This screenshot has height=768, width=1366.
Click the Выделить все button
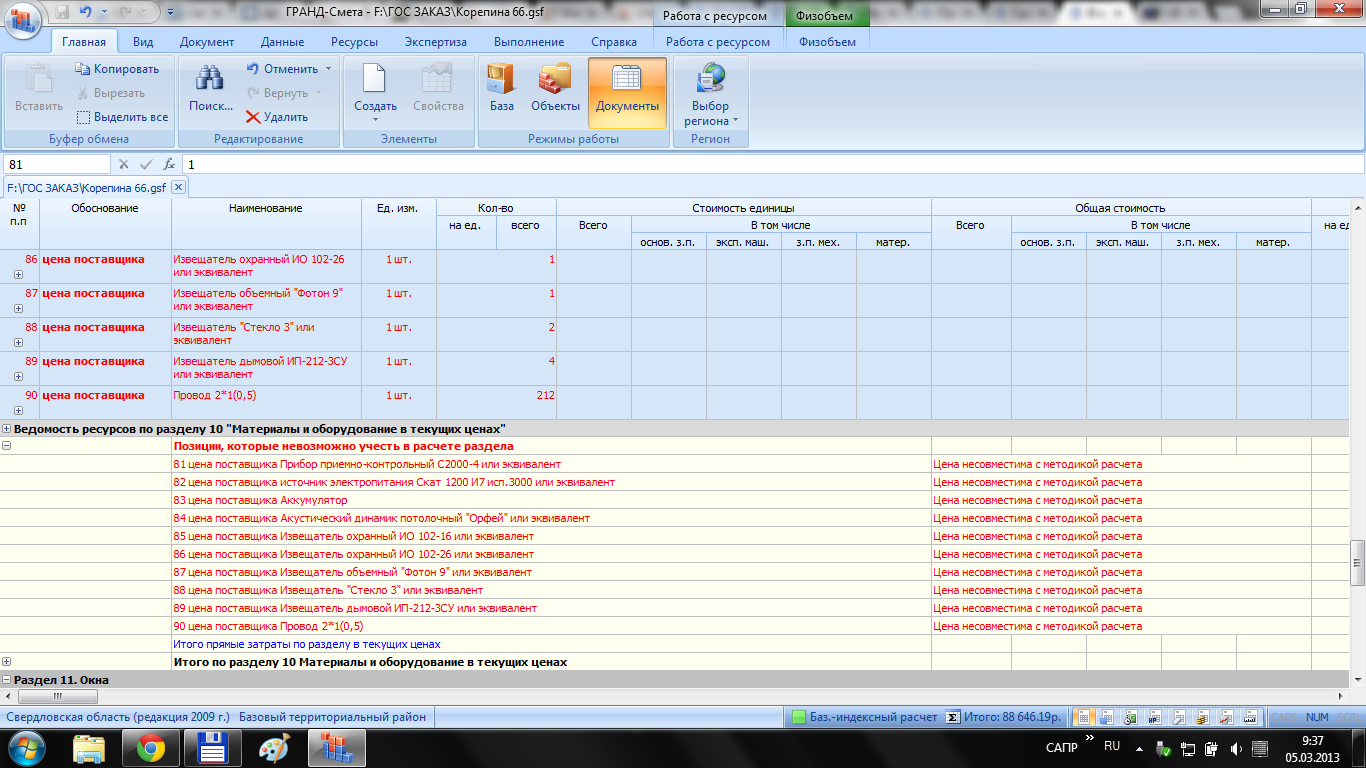point(122,117)
